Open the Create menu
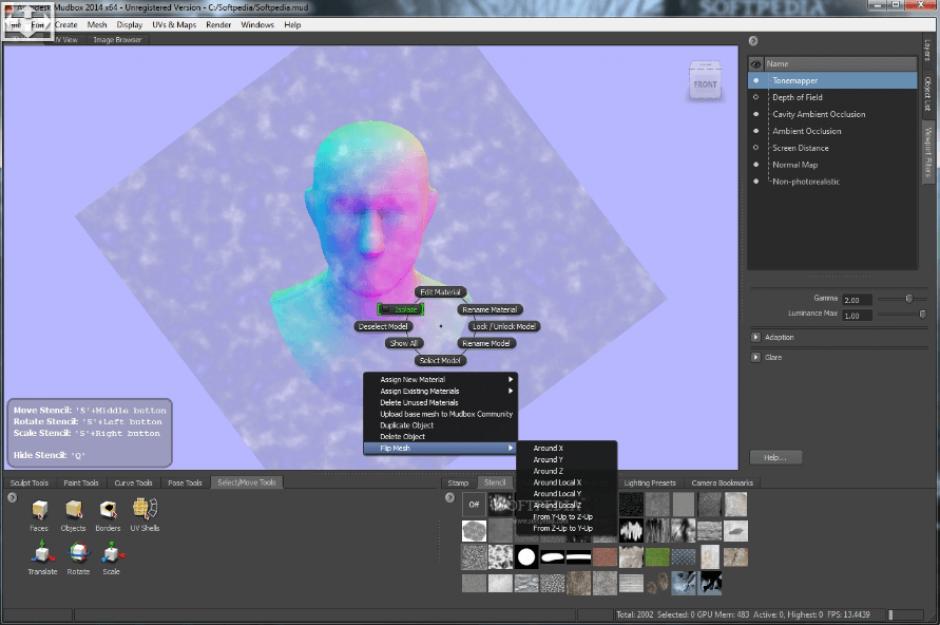 click(66, 25)
